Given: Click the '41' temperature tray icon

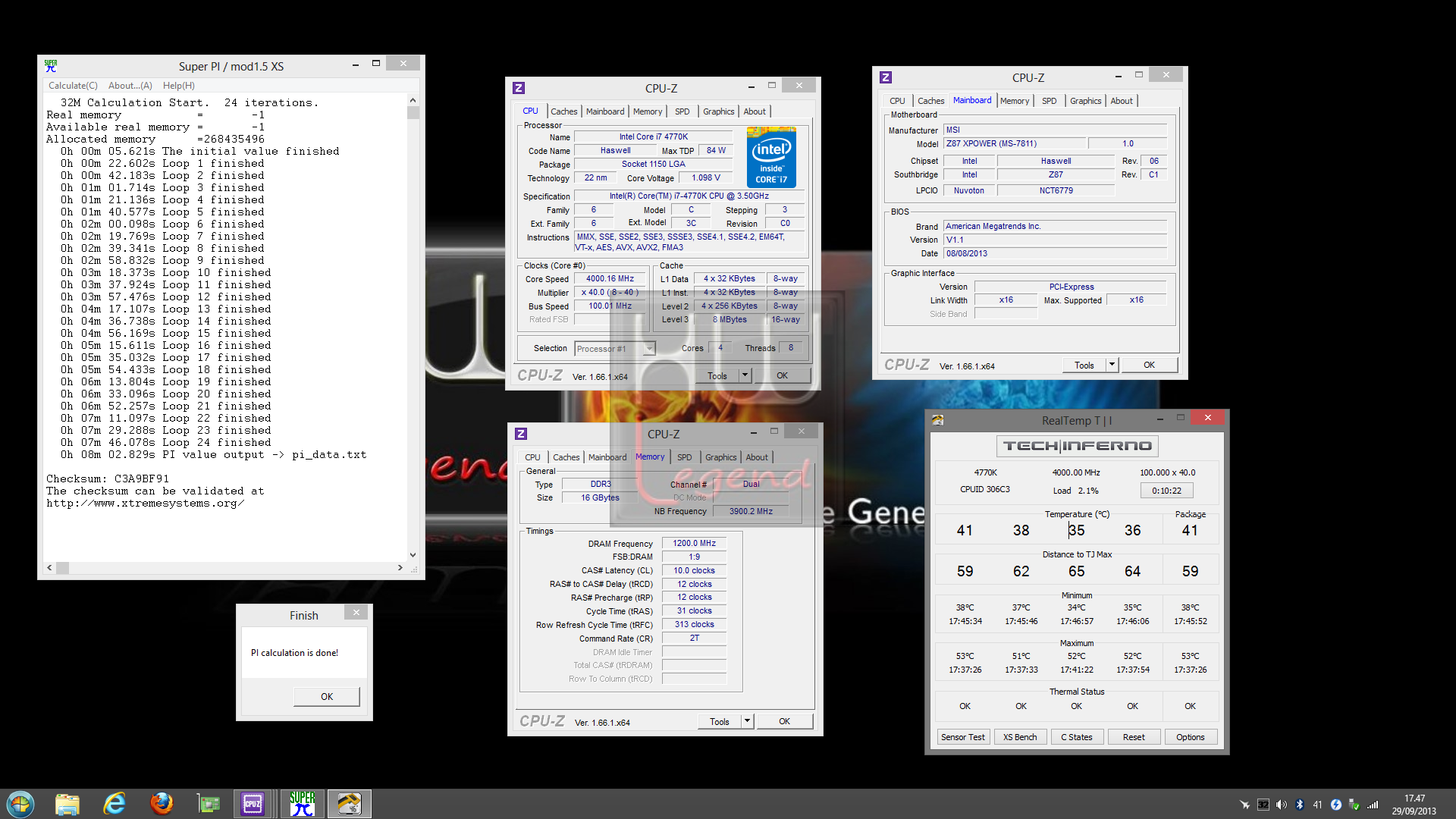Looking at the screenshot, I should 1317,805.
